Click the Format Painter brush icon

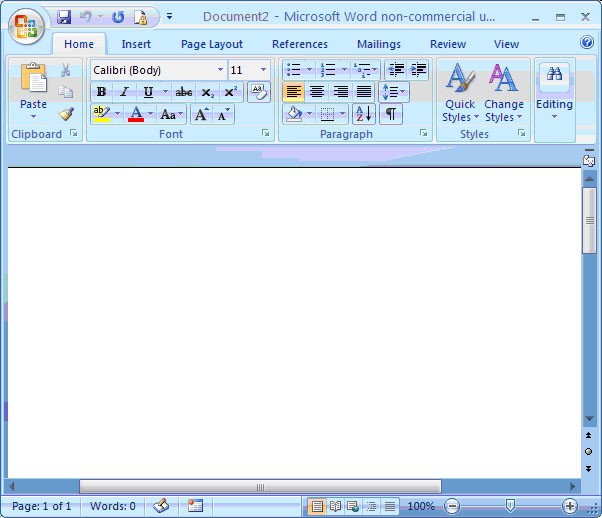66,114
